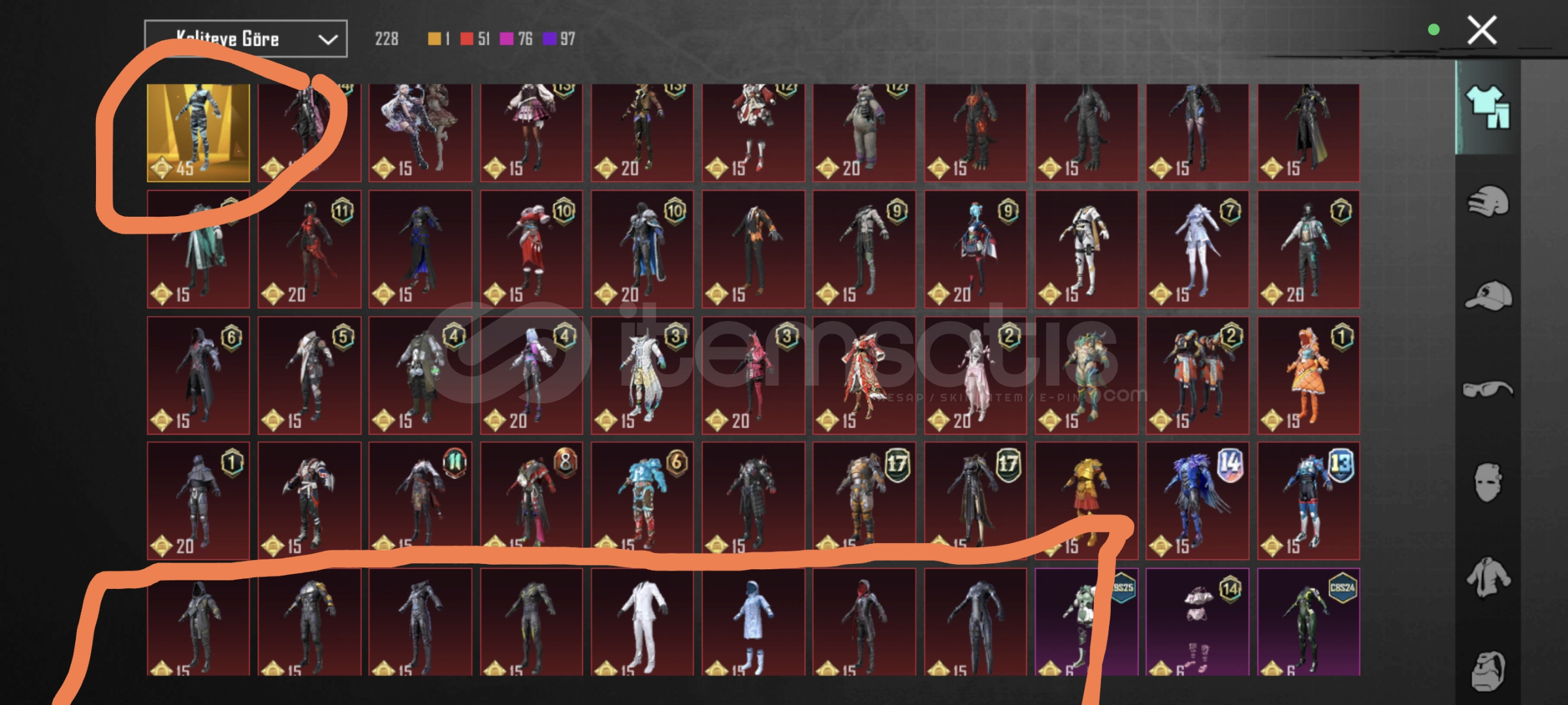Select the light blue raincoat outfit
Viewport: 1568px width, 705px height.
click(753, 622)
